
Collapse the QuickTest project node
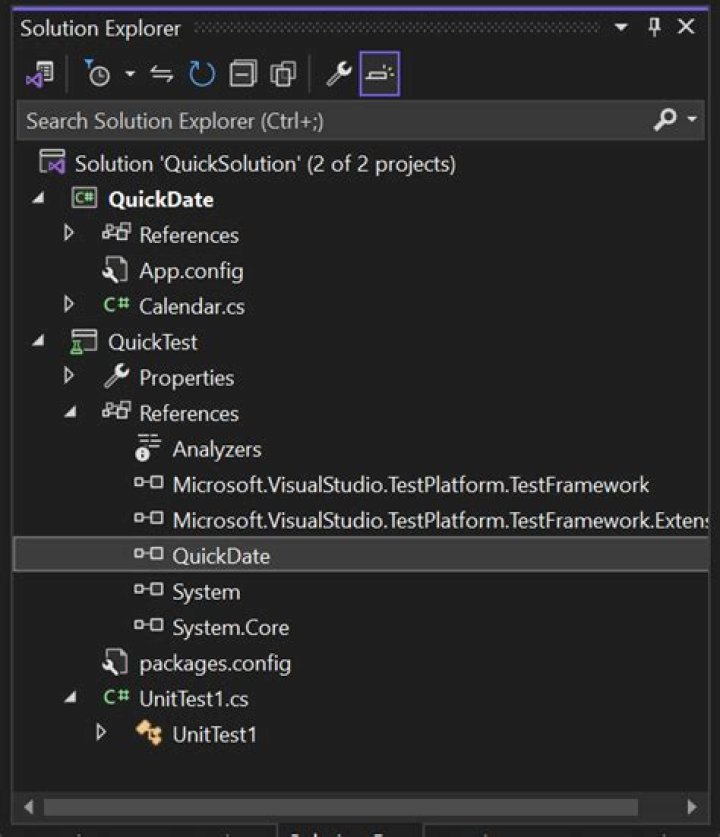[36, 341]
